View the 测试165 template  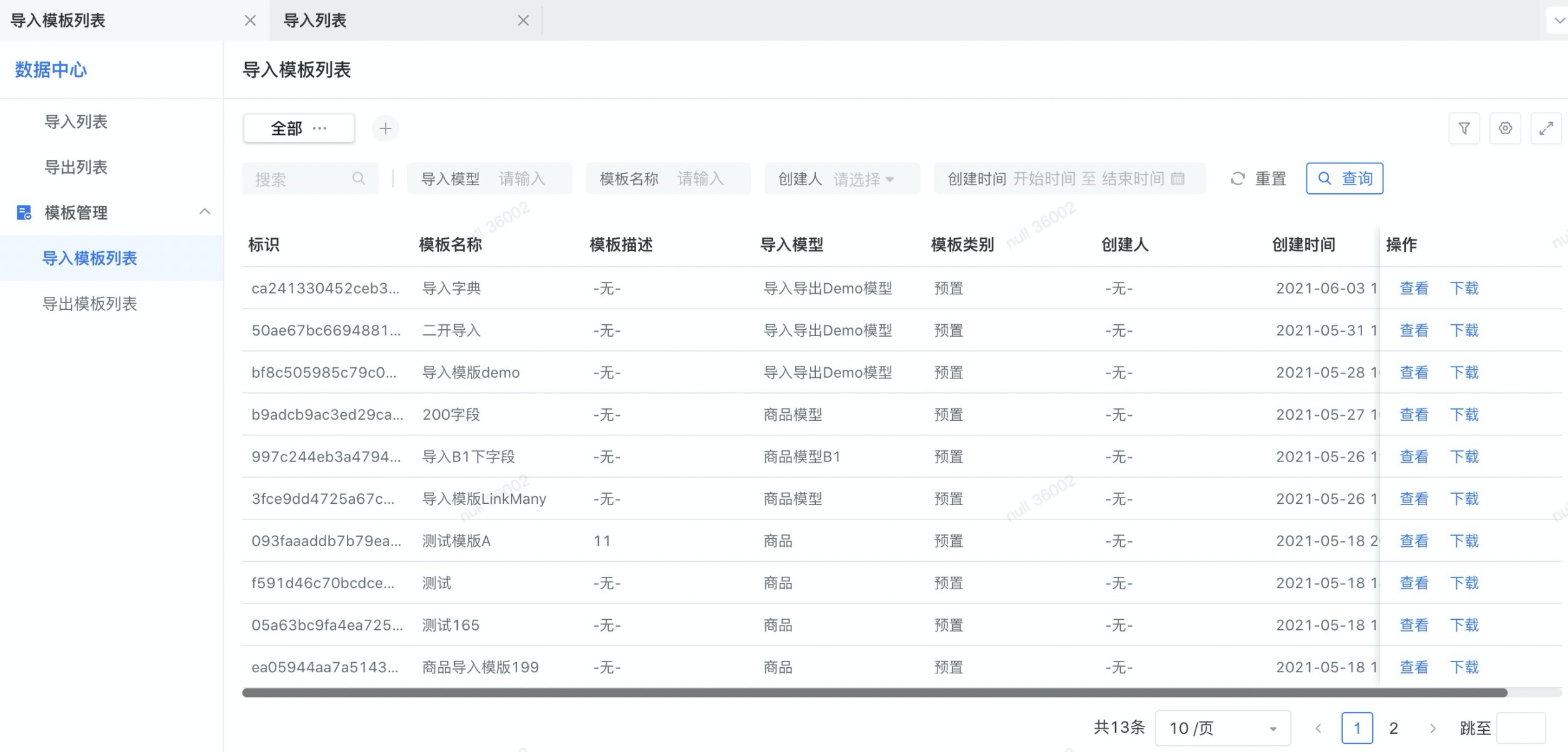(x=1414, y=625)
